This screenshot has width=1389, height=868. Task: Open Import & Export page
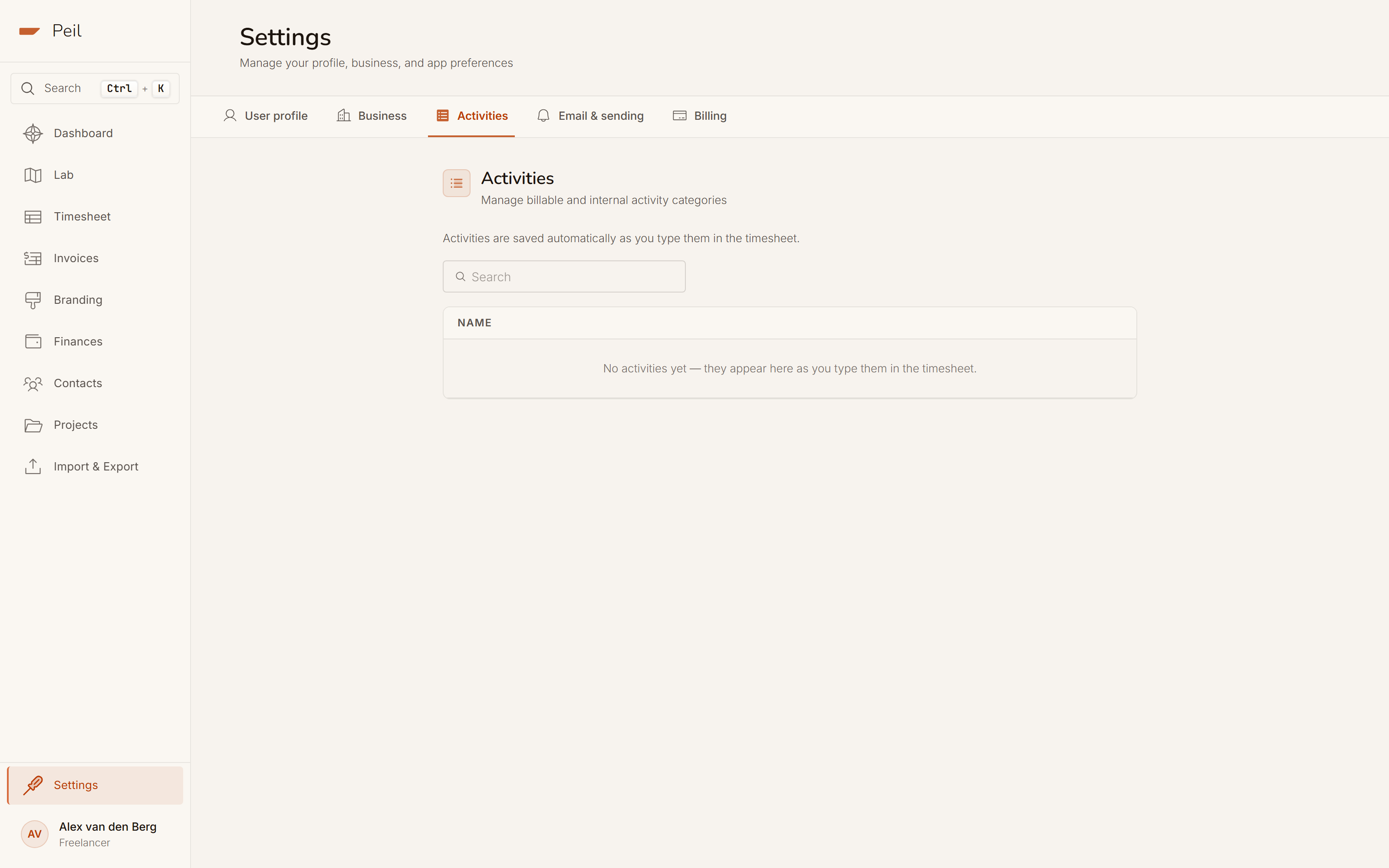[x=95, y=467]
